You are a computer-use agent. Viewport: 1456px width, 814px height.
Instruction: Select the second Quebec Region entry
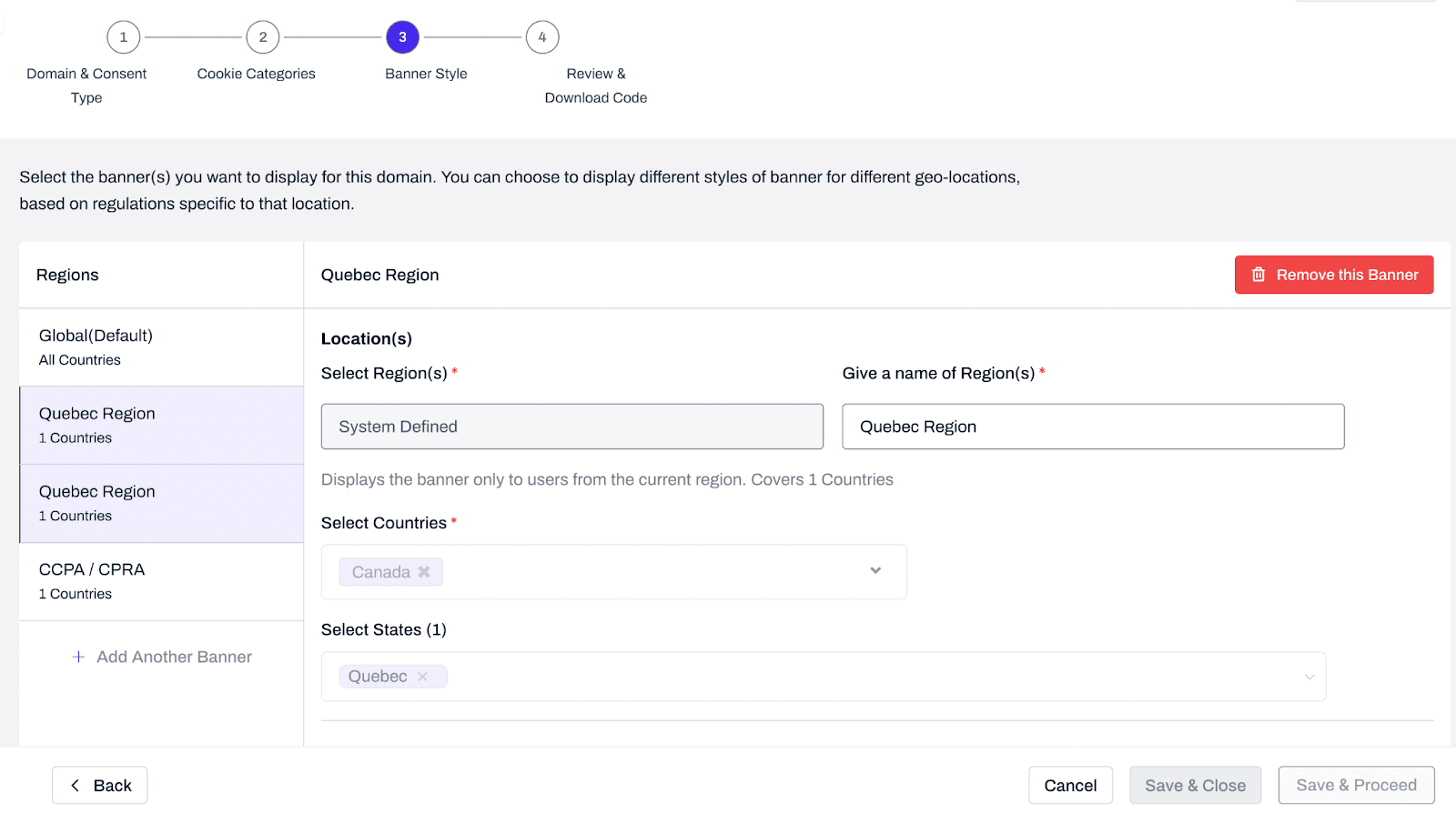coord(161,504)
